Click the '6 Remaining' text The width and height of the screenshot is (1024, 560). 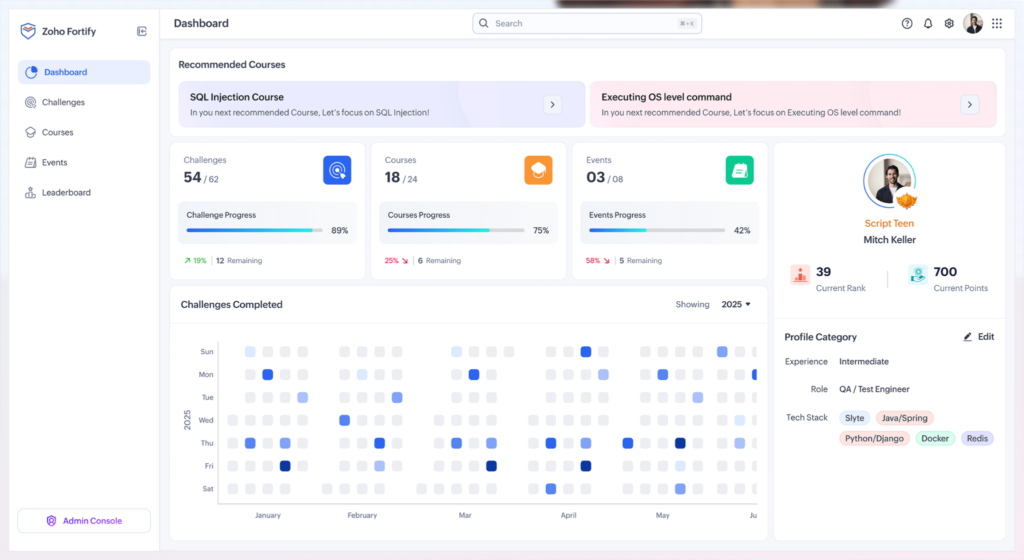tap(440, 260)
